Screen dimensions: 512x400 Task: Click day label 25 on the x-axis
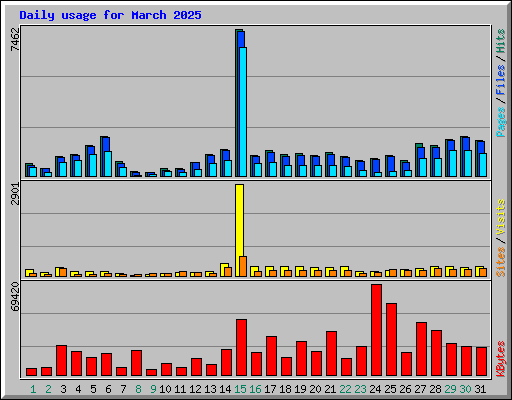(390, 389)
